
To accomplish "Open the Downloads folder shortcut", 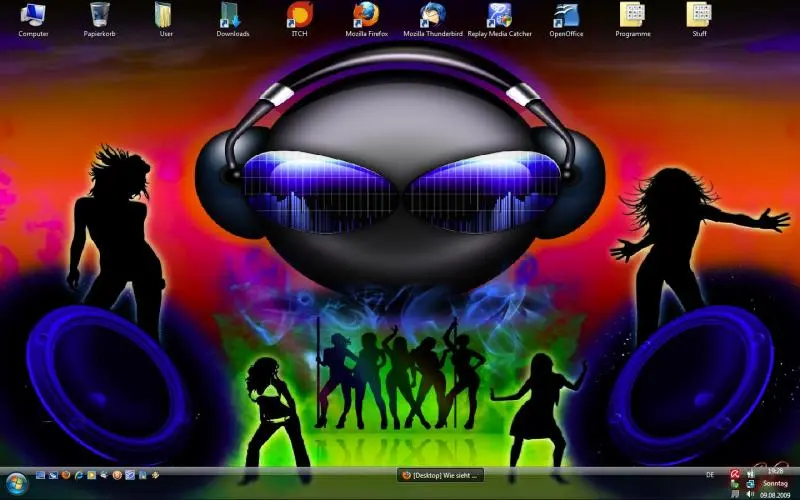I will (232, 15).
